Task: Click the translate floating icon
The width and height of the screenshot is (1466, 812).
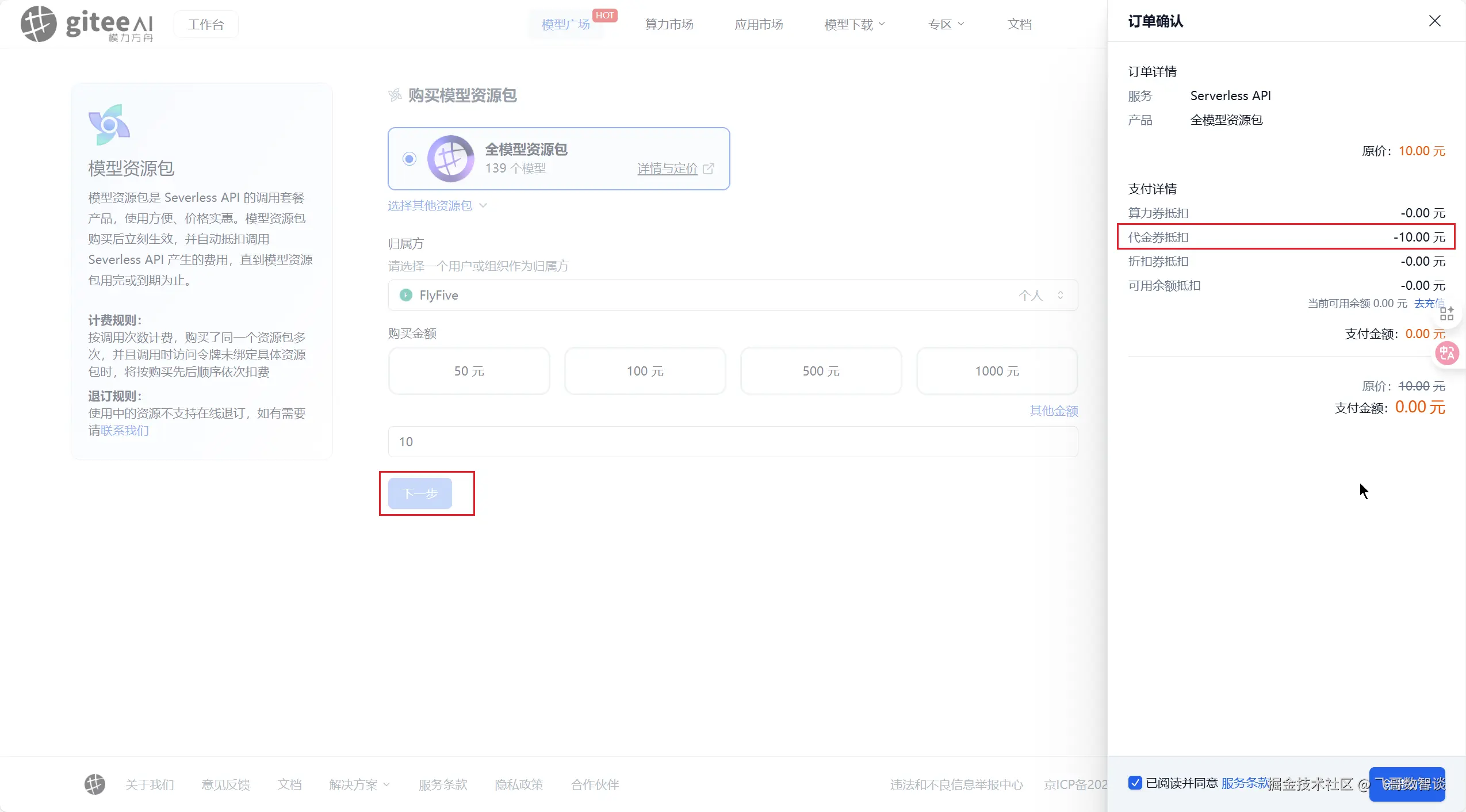Action: [1446, 353]
